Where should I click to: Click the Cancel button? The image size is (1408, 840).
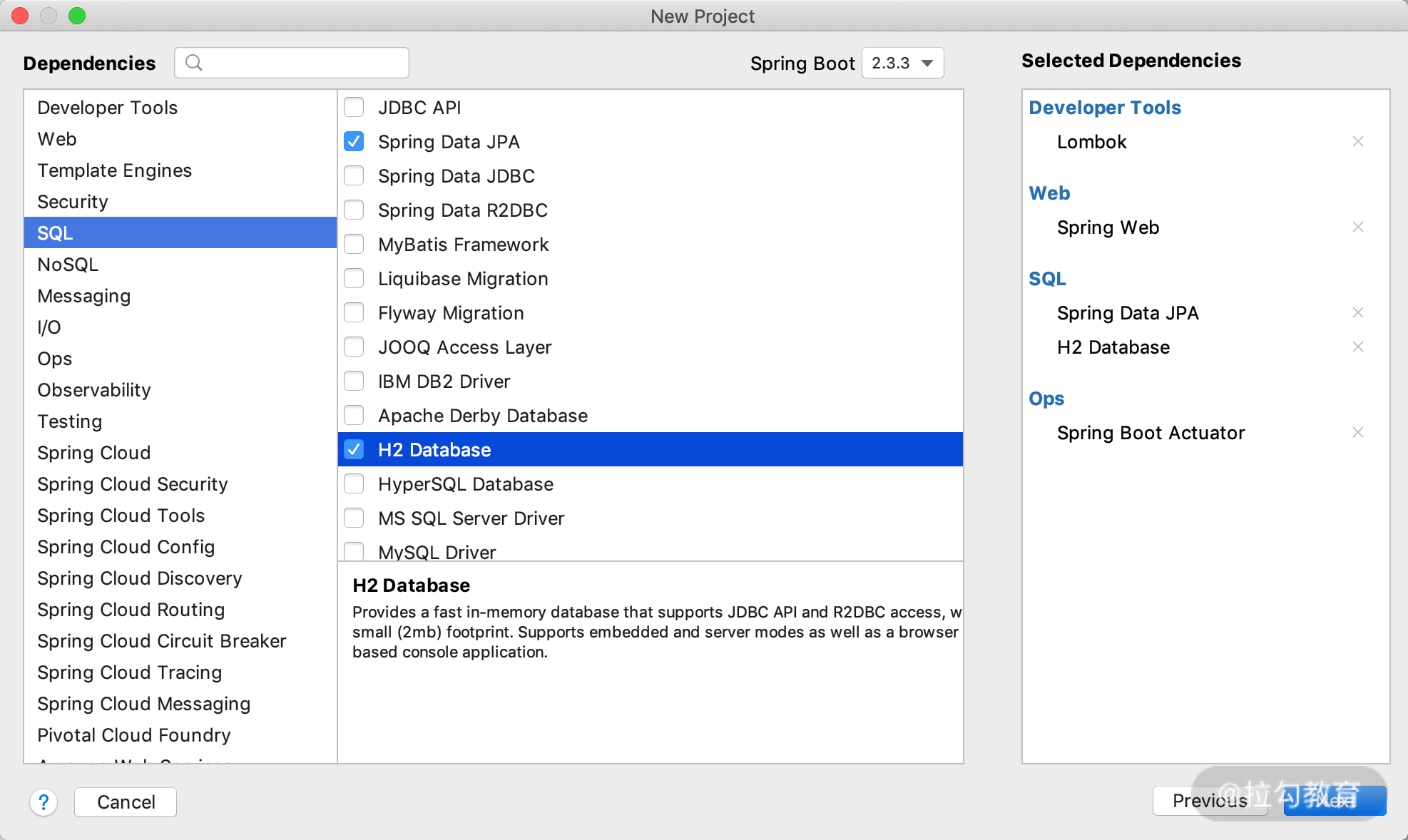tap(126, 802)
